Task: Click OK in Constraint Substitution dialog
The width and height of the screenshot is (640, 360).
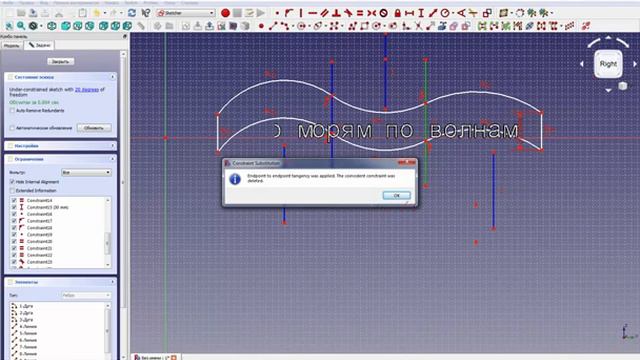Action: (x=396, y=196)
